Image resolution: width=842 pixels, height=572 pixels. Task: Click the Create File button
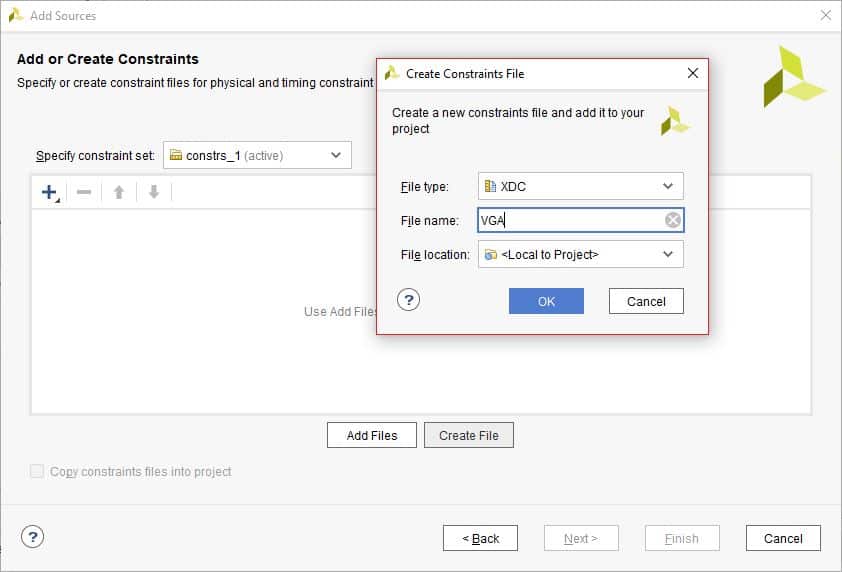(x=469, y=435)
